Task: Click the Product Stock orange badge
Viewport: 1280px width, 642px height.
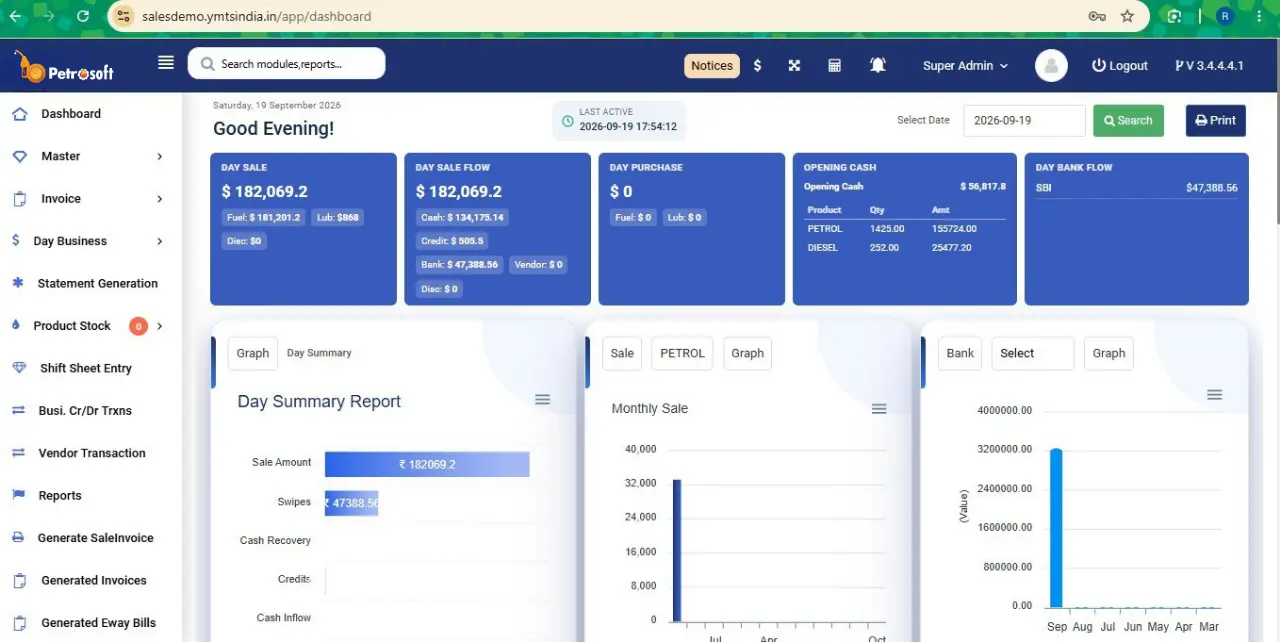Action: tap(138, 326)
